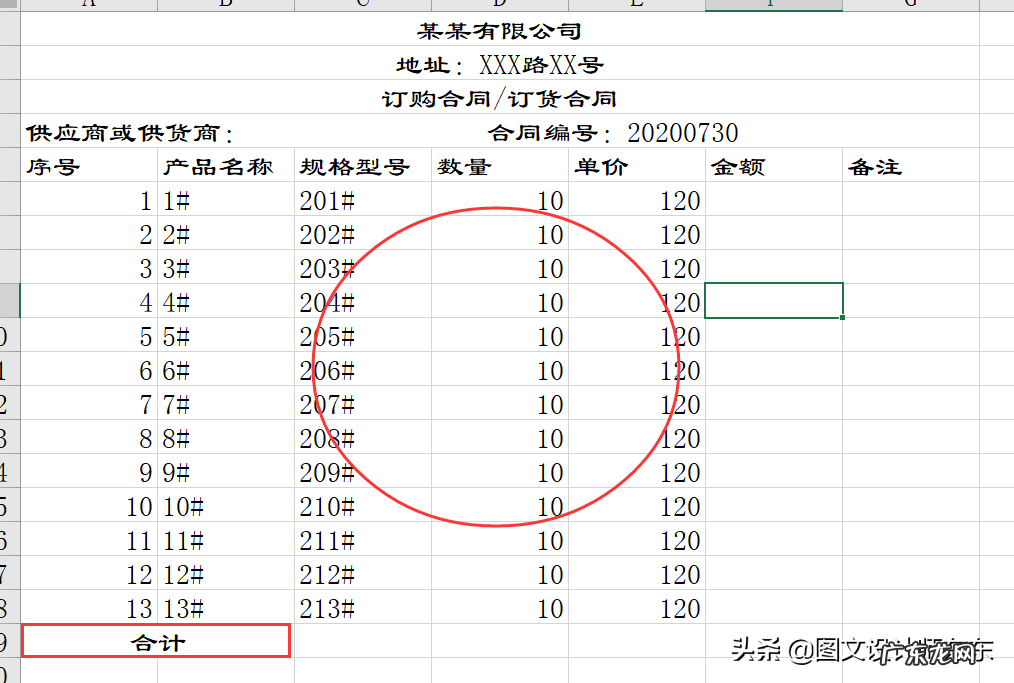Select the 地址：XXX路XX号 address cell
This screenshot has height=683, width=1014.
point(500,63)
